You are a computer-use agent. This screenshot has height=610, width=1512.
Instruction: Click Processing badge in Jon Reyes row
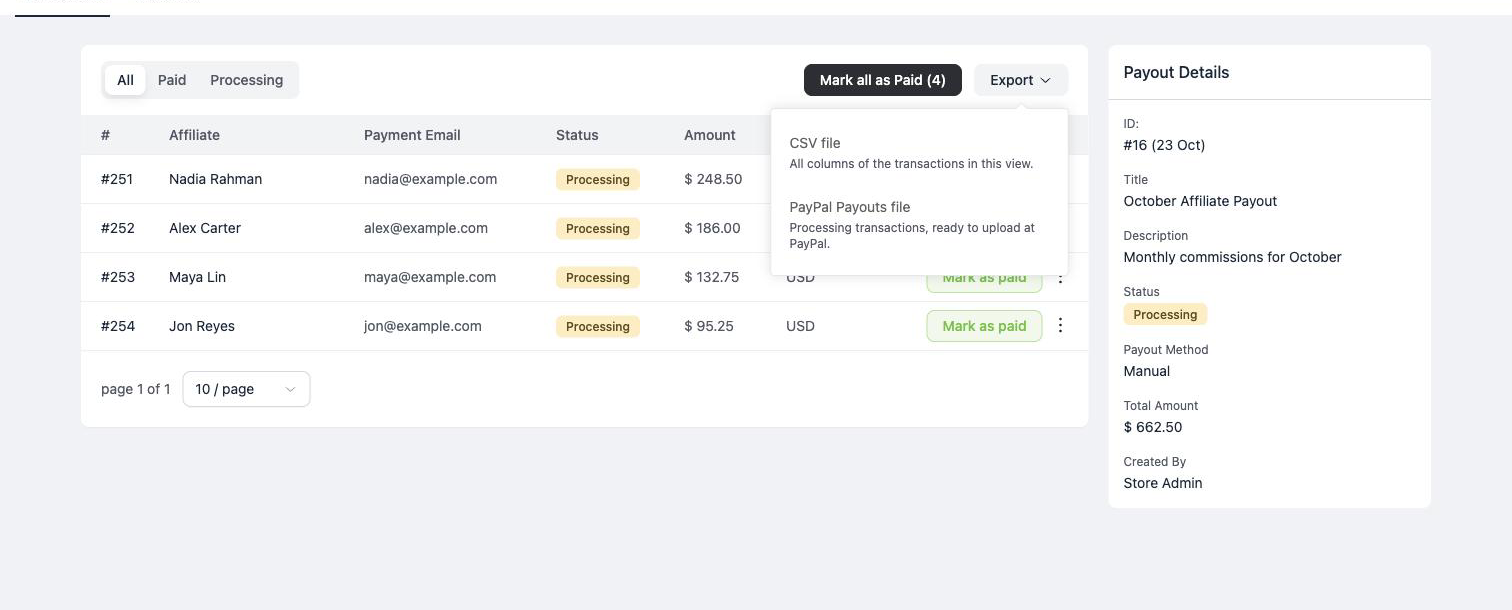point(597,327)
